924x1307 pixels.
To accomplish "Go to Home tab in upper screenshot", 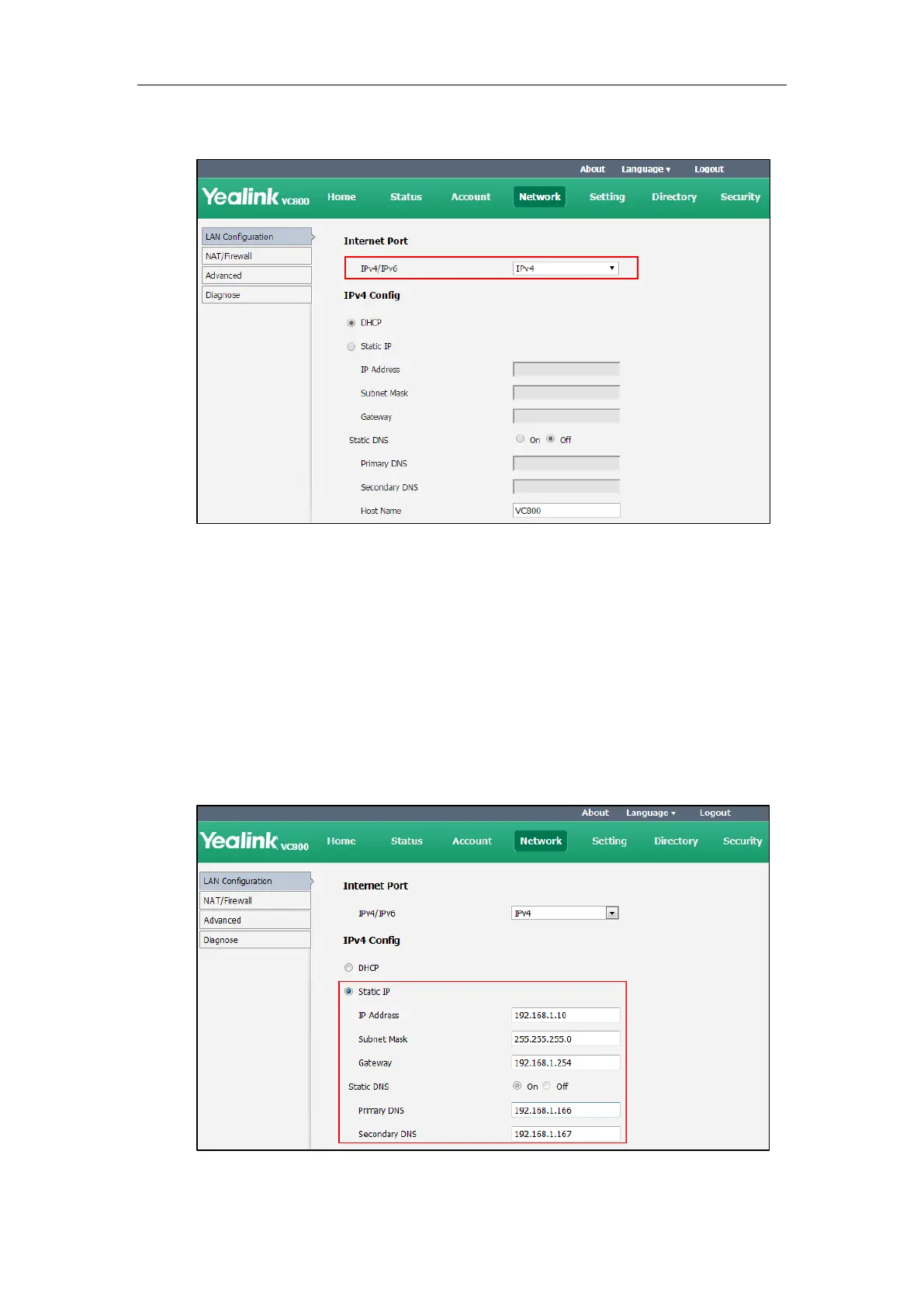I will [x=341, y=197].
